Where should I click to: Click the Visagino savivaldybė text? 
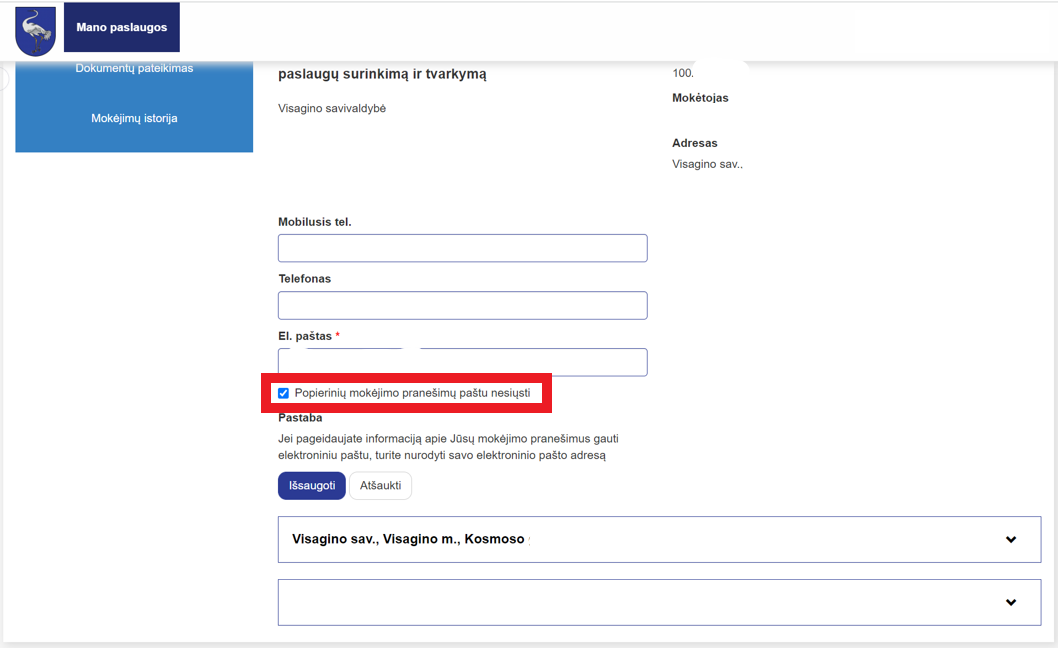pyautogui.click(x=332, y=108)
